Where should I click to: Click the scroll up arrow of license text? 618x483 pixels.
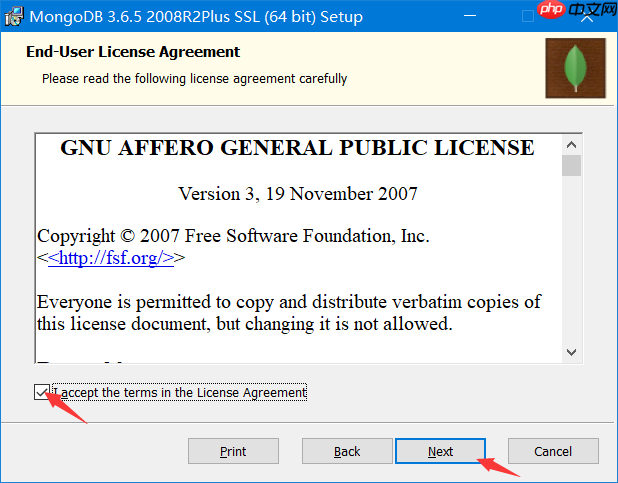coord(571,145)
